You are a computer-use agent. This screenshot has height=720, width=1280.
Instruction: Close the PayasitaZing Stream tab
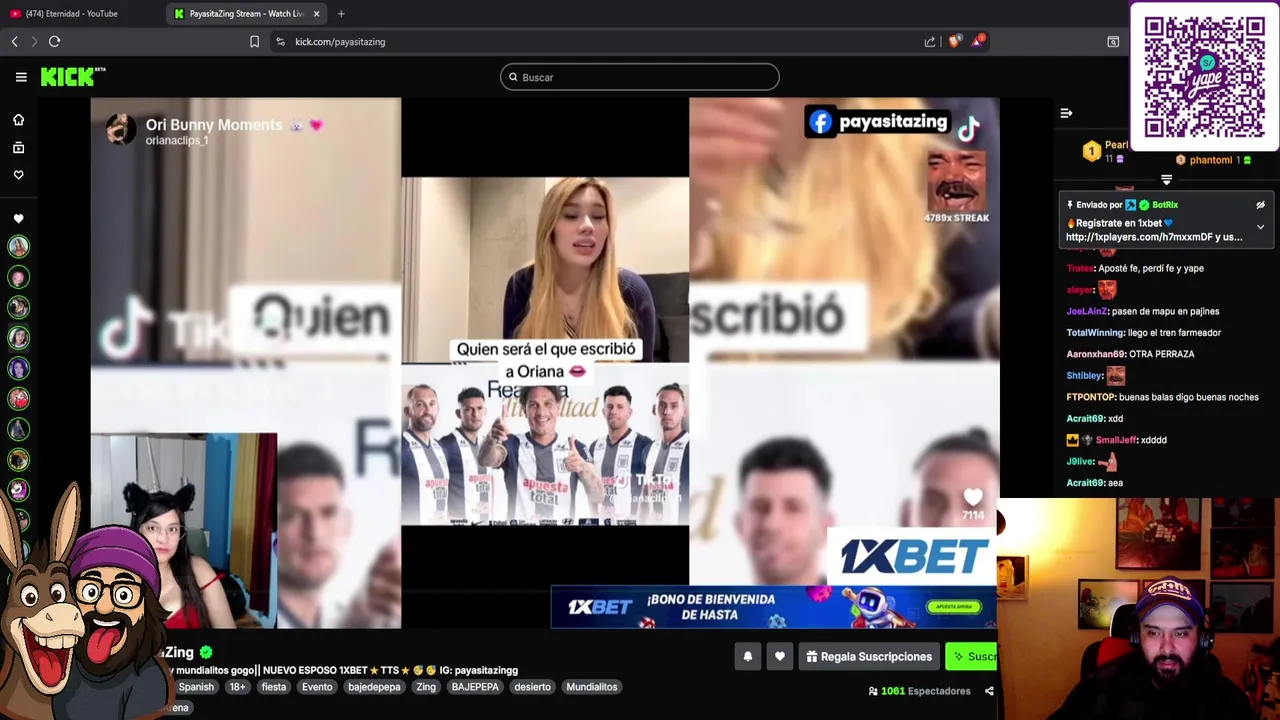316,14
